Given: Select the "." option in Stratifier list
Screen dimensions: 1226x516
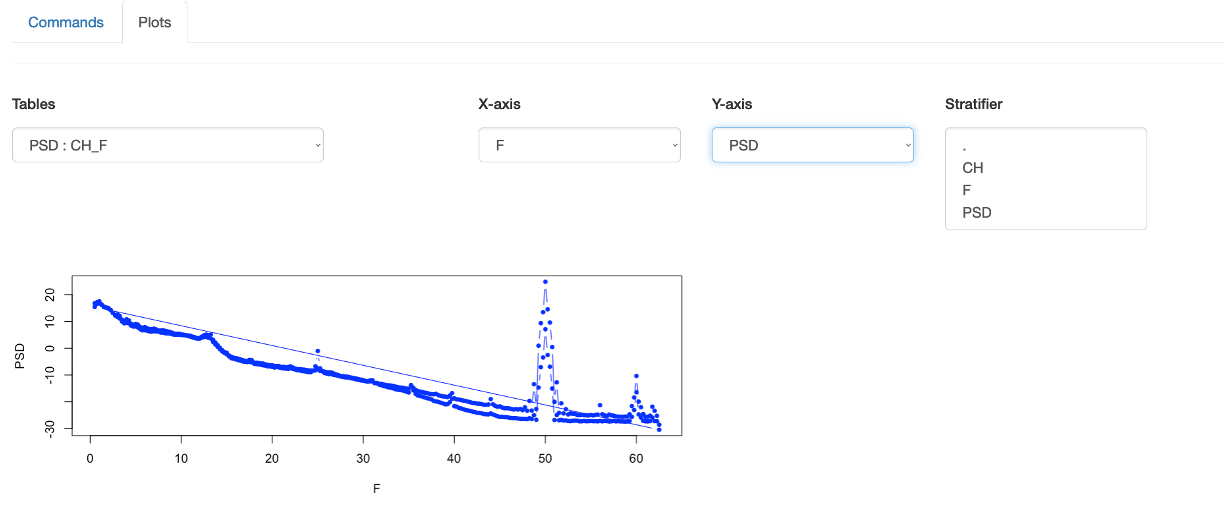Looking at the screenshot, I should 964,147.
